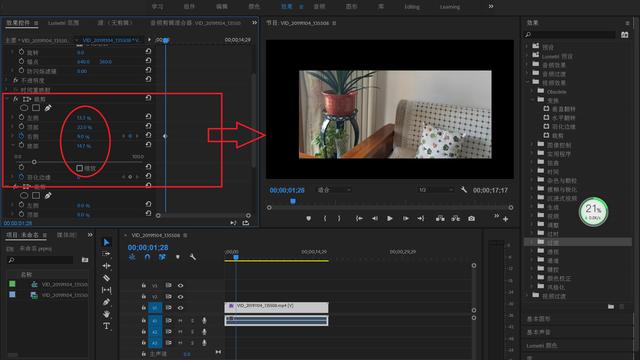Create rectangle mask on upper 裁剪 effect

pos(36,108)
